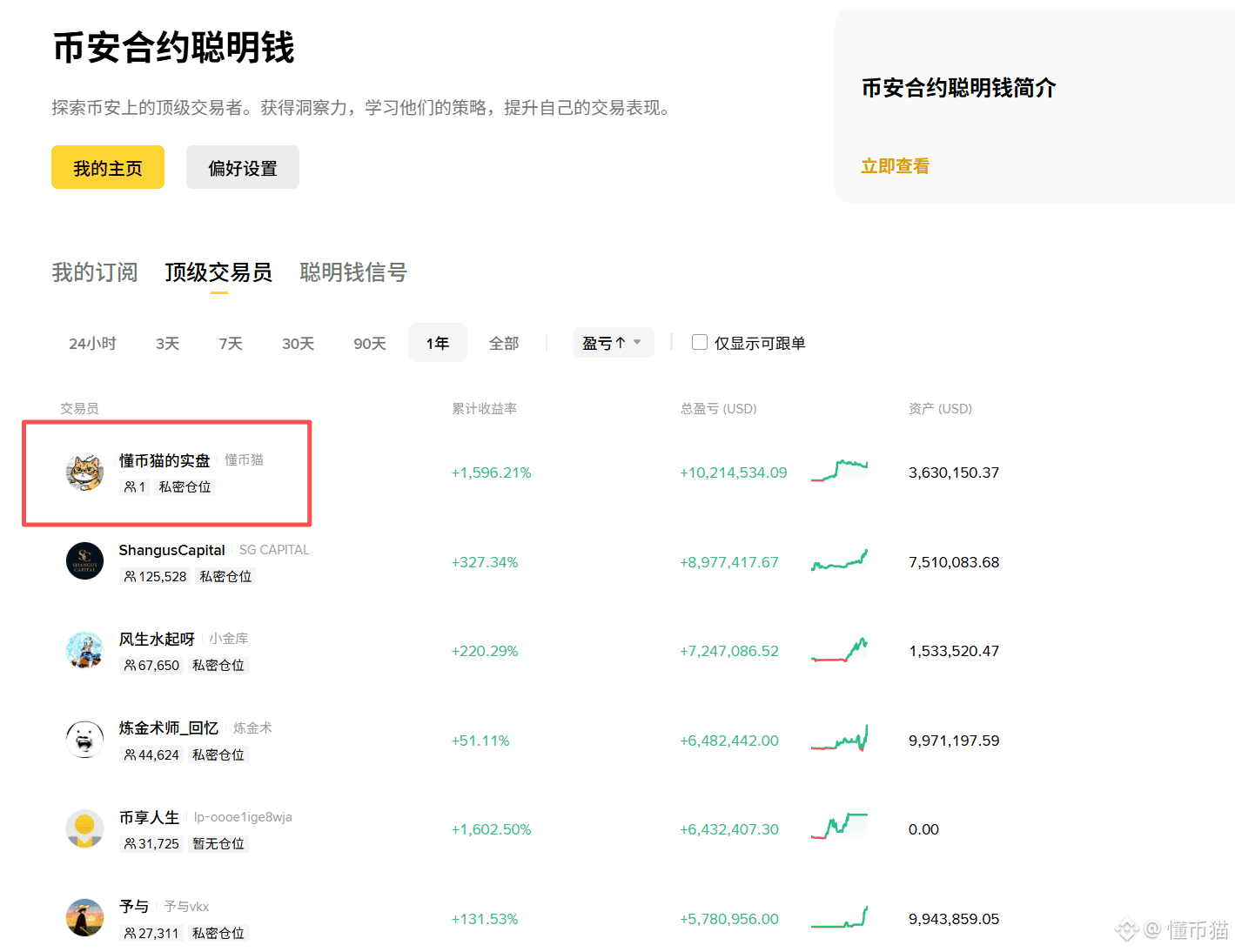Click +327.34% return value
Image resolution: width=1235 pixels, height=952 pixels.
click(485, 562)
